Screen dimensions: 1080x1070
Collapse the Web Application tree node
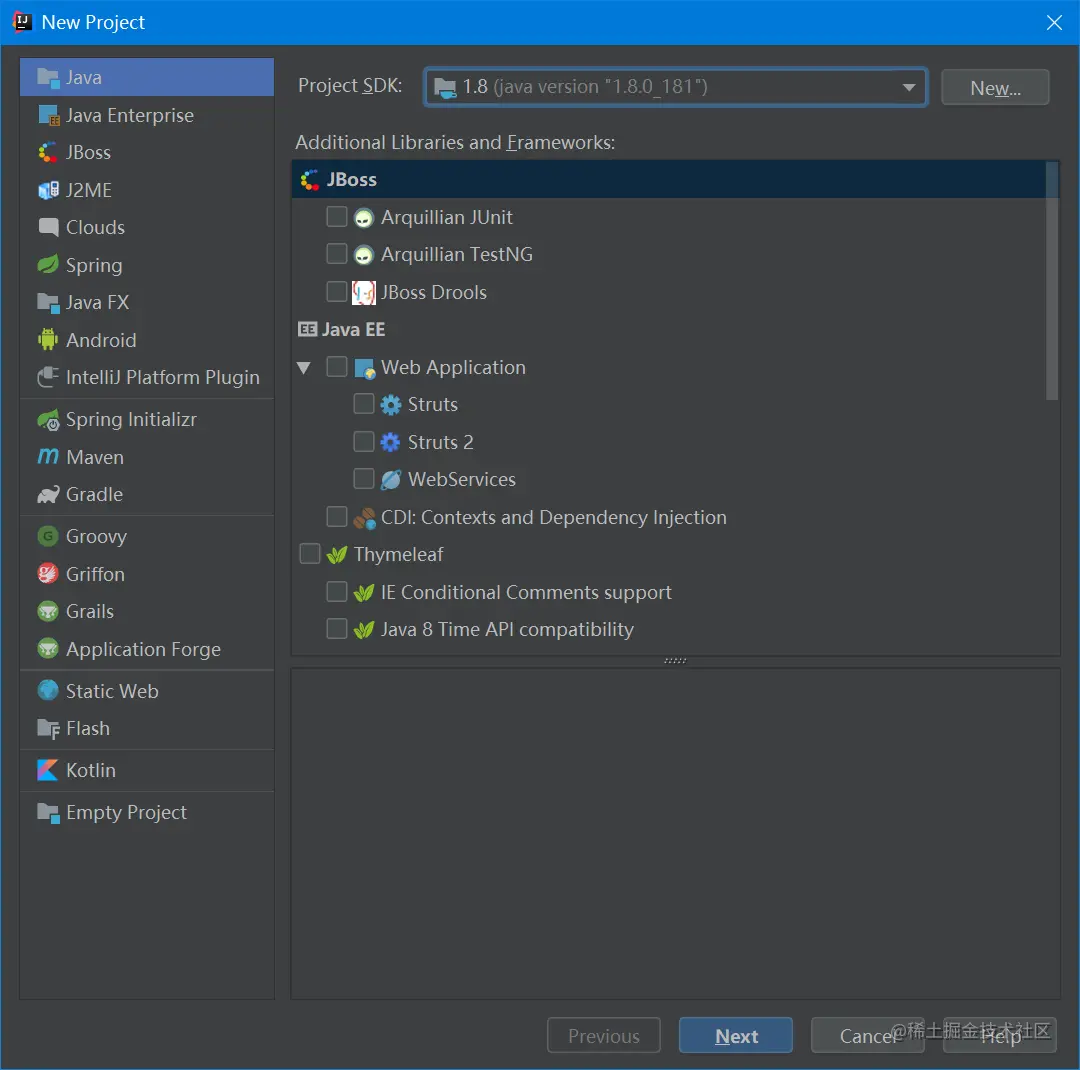tap(304, 367)
